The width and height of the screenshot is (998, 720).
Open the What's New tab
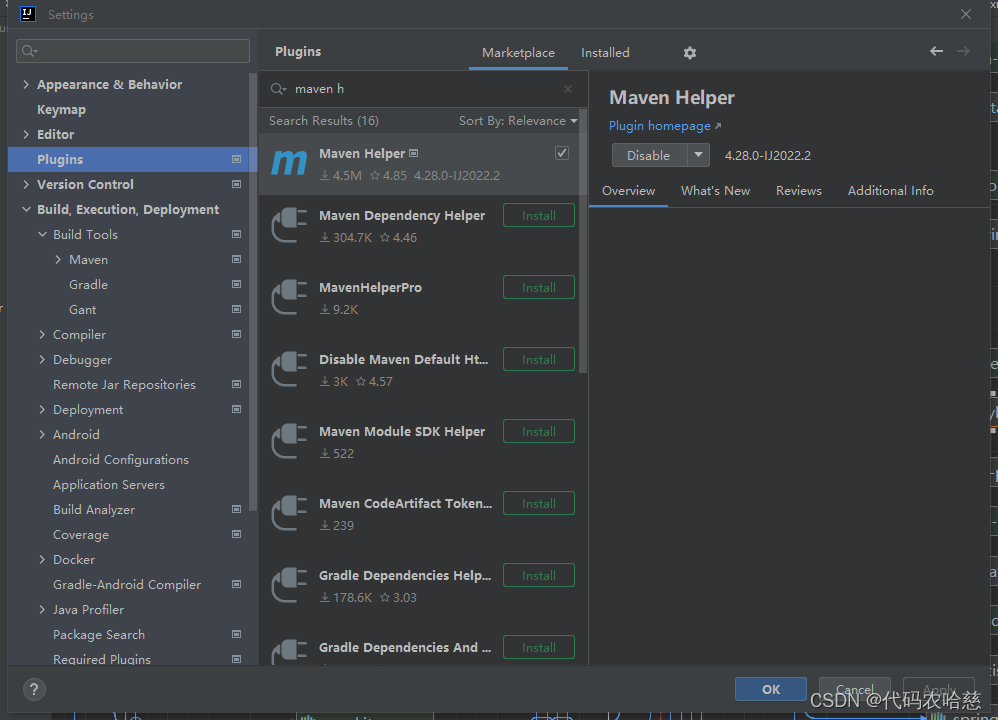[715, 191]
